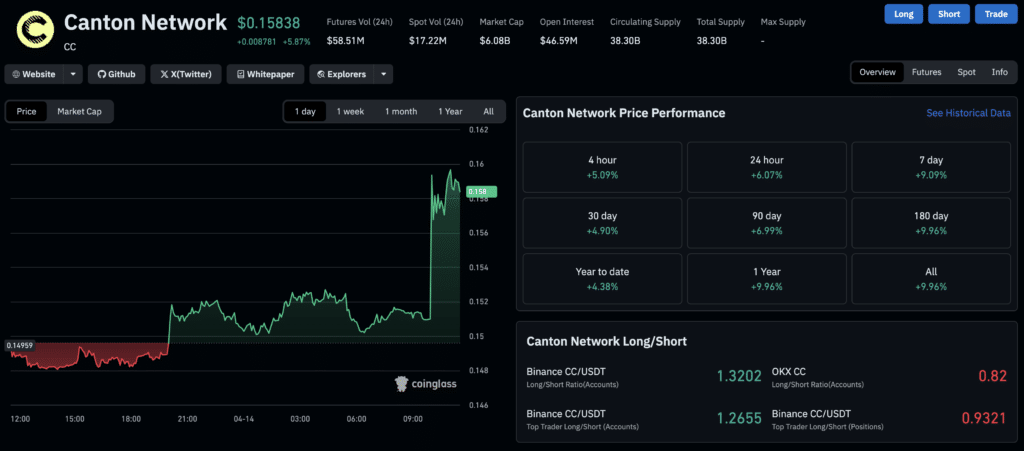
Task: Switch chart to Price view
Action: (x=27, y=111)
